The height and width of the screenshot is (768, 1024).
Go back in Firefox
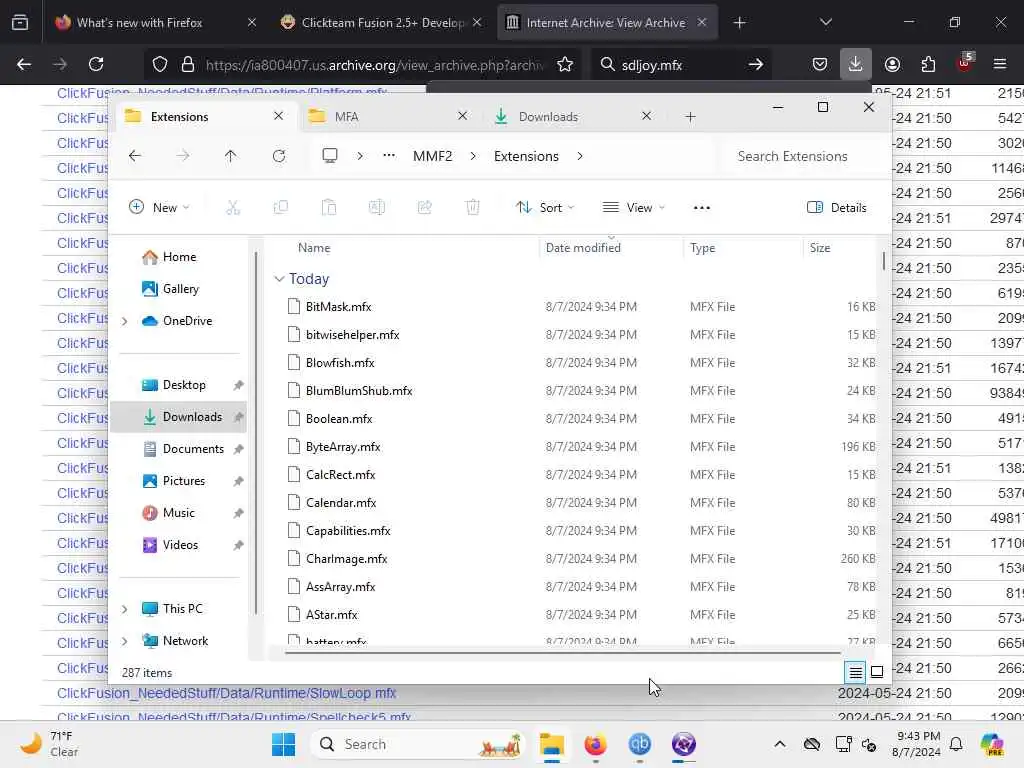pyautogui.click(x=24, y=64)
